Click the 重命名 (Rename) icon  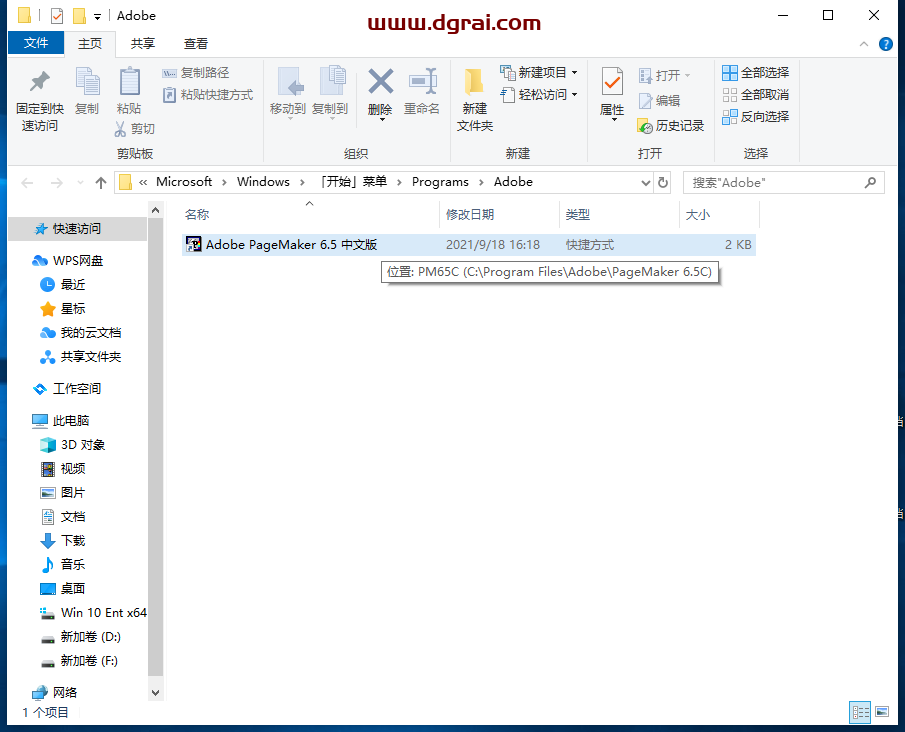(421, 95)
